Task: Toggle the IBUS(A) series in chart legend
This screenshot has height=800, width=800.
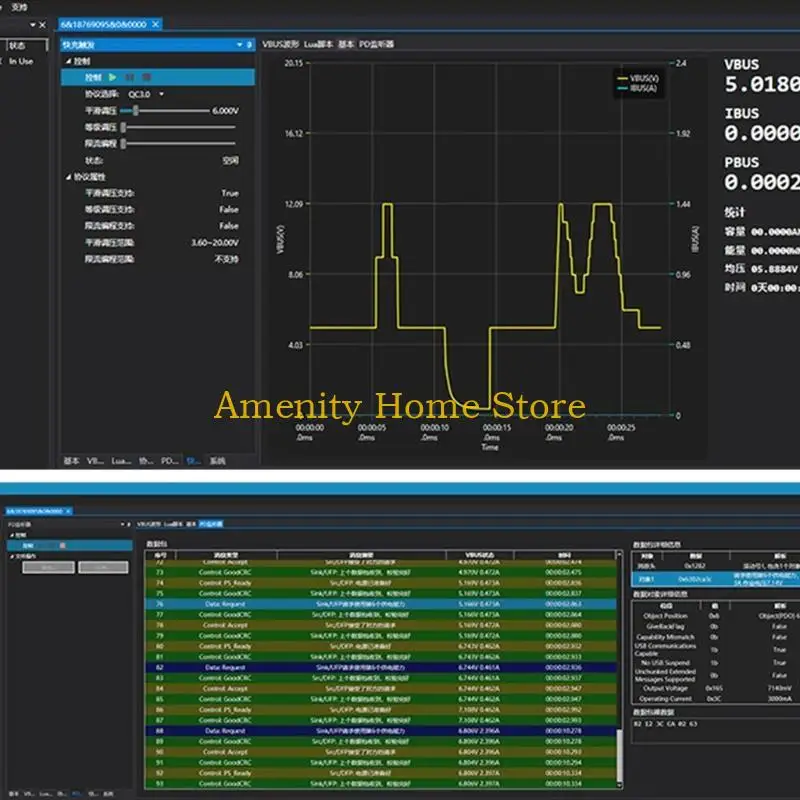Action: (637, 88)
